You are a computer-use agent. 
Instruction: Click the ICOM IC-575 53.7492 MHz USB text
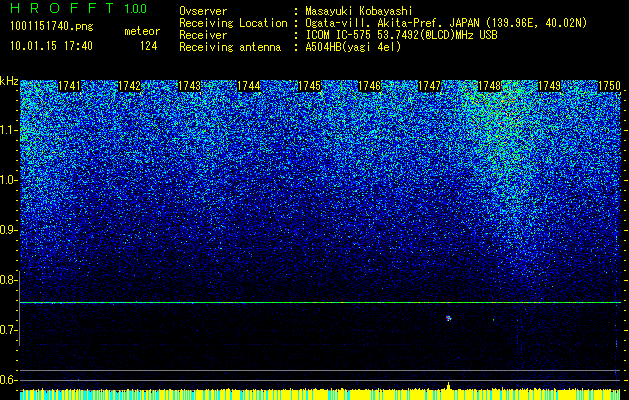401,35
